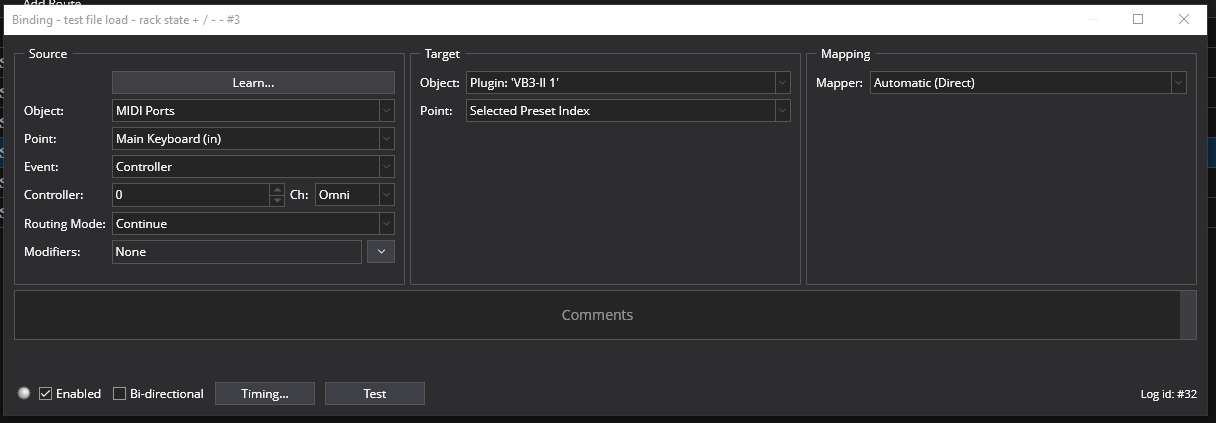Viewport: 1216px width, 423px height.
Task: Open the Modifiers chevron dropdown button
Action: coord(381,252)
